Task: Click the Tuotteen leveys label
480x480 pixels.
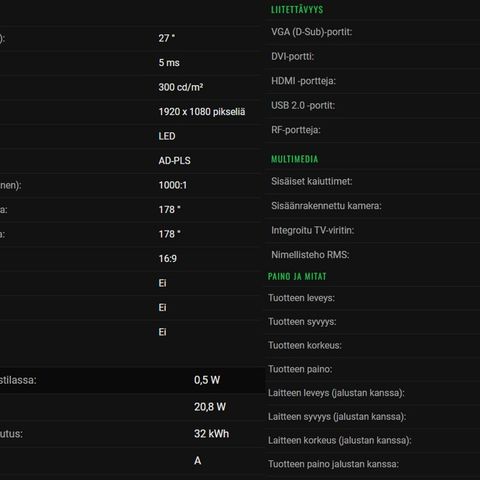Action: pyautogui.click(x=301, y=298)
